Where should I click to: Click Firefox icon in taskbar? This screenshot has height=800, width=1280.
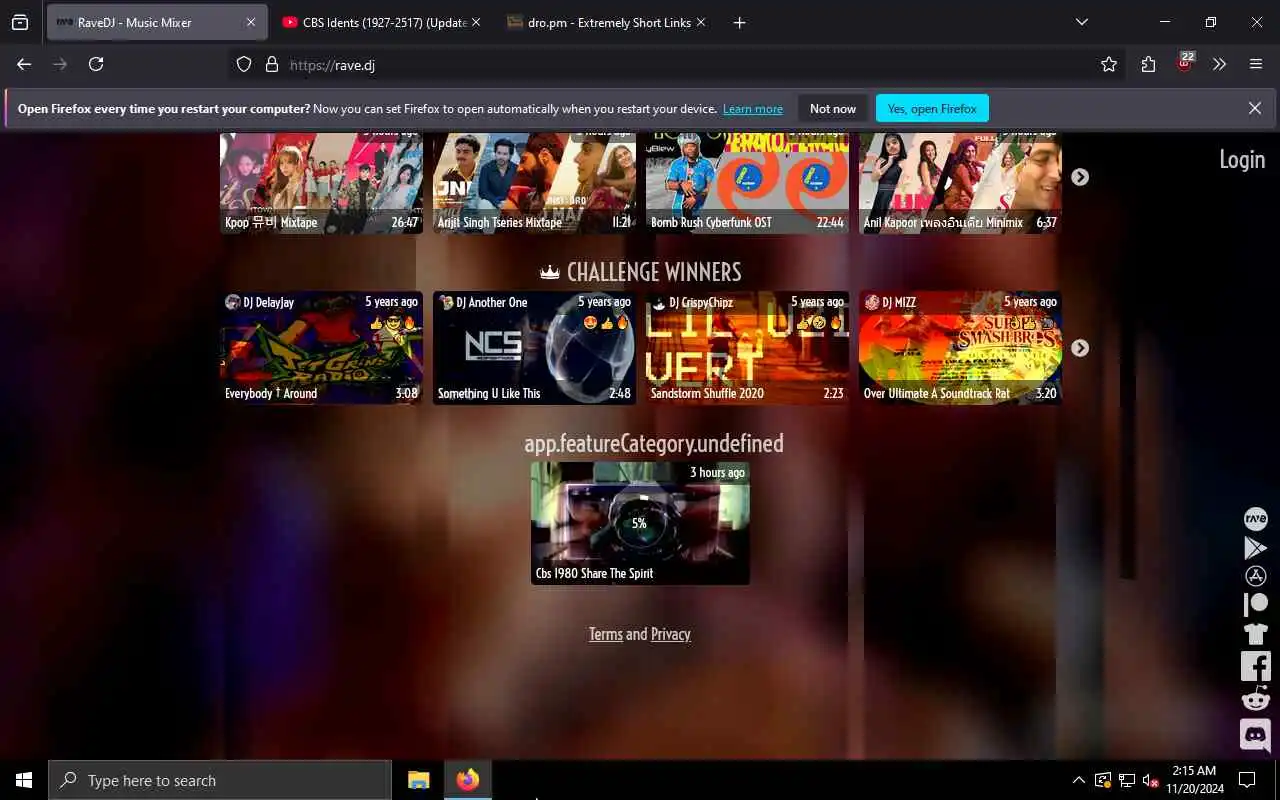(467, 780)
